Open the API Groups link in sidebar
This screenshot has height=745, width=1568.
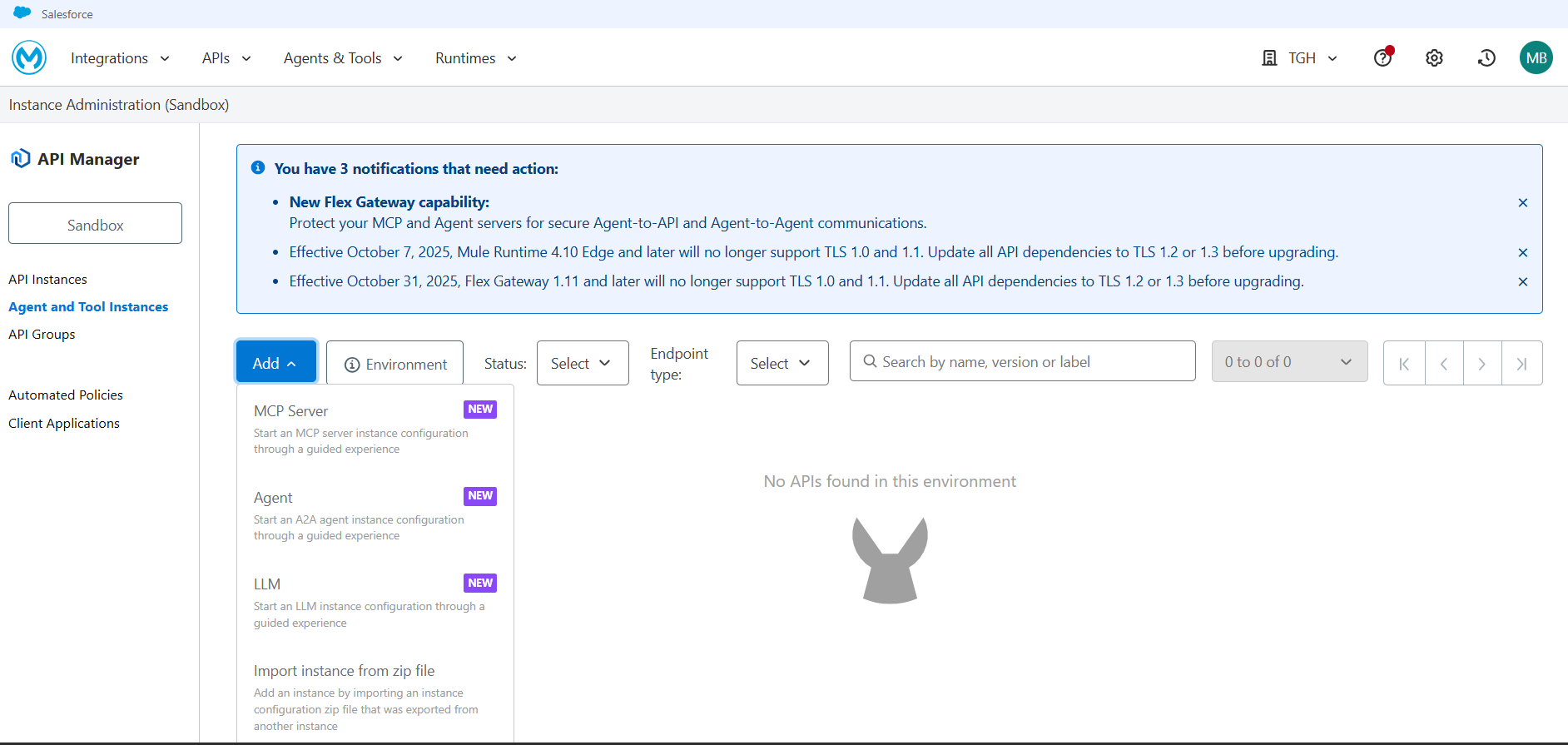tap(42, 334)
